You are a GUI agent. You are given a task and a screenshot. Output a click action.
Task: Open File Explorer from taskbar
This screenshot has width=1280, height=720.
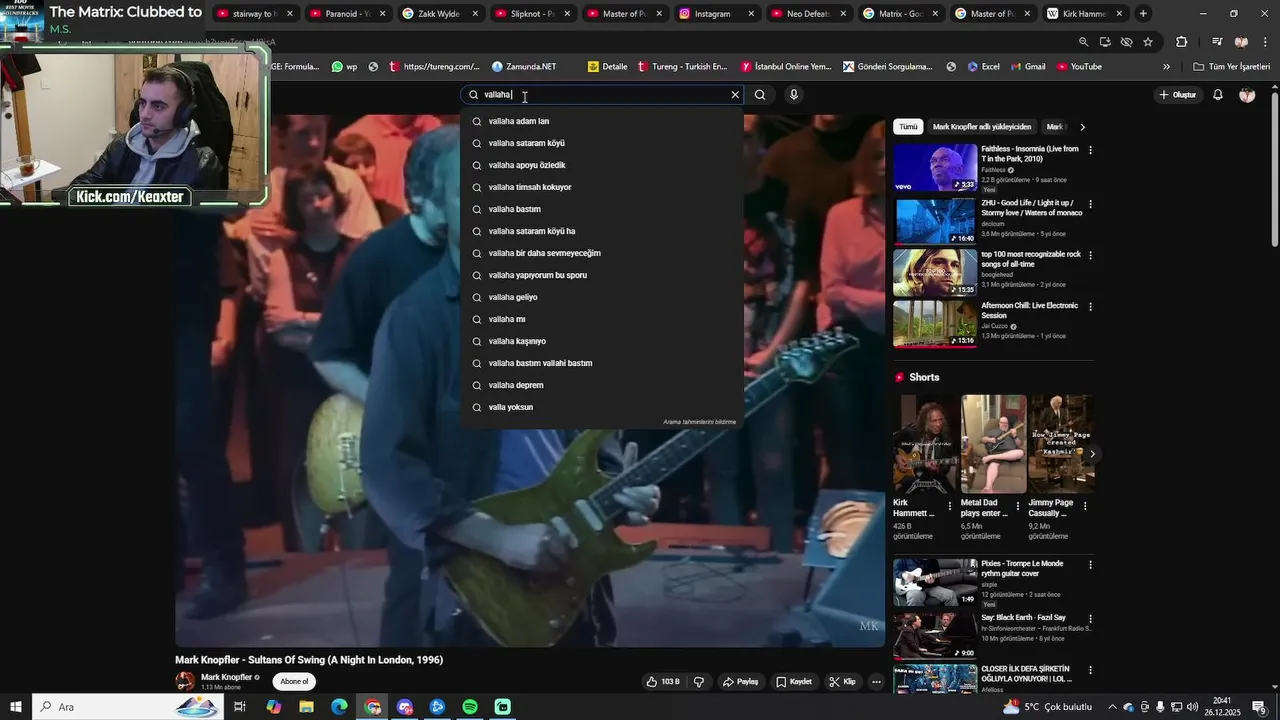pos(306,707)
